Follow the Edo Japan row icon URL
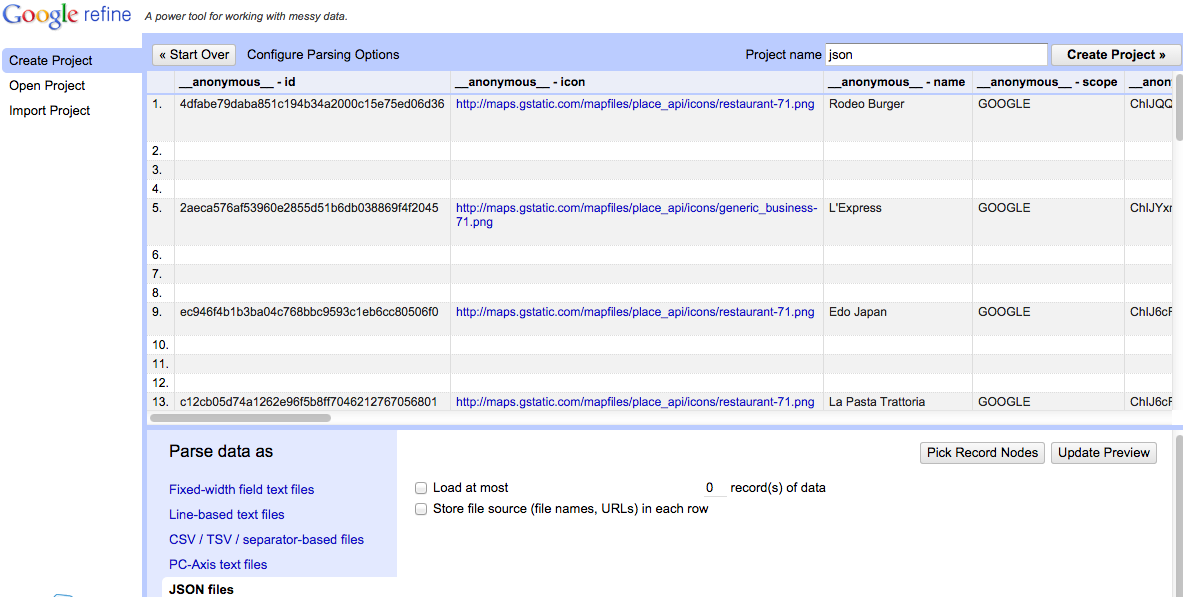The width and height of the screenshot is (1183, 597). pyautogui.click(x=635, y=312)
